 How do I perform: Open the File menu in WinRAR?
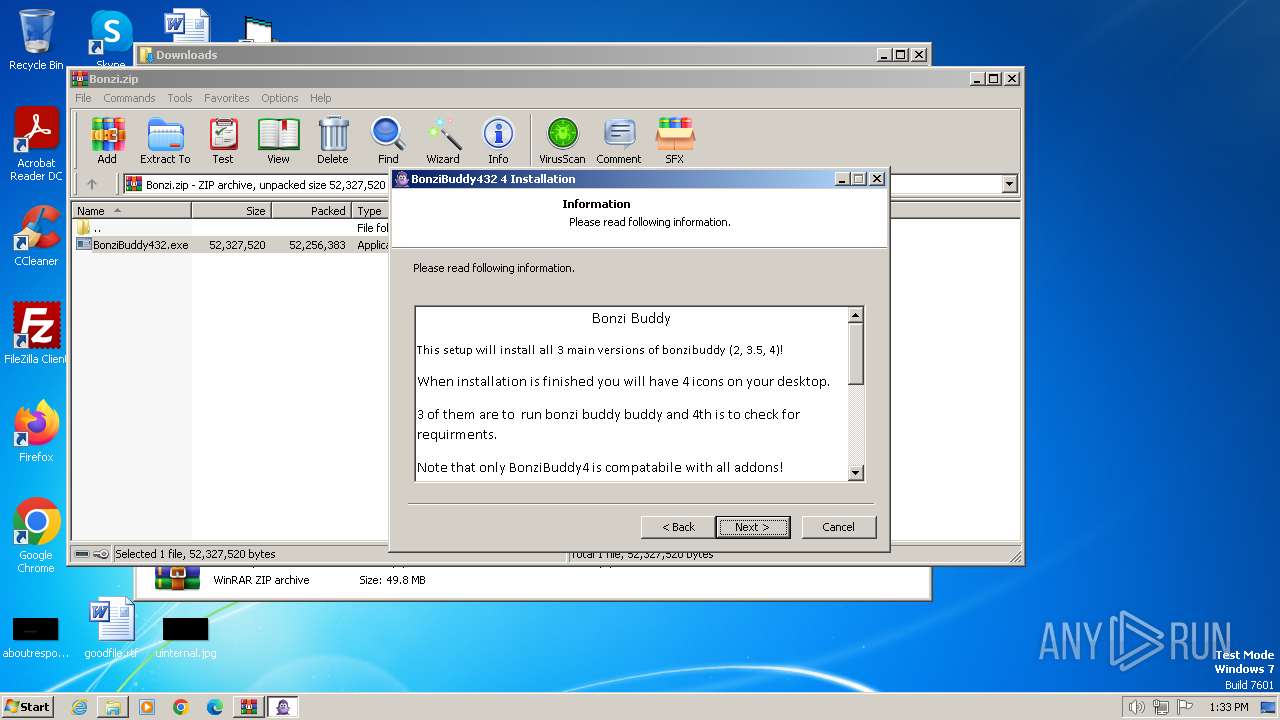(x=83, y=98)
